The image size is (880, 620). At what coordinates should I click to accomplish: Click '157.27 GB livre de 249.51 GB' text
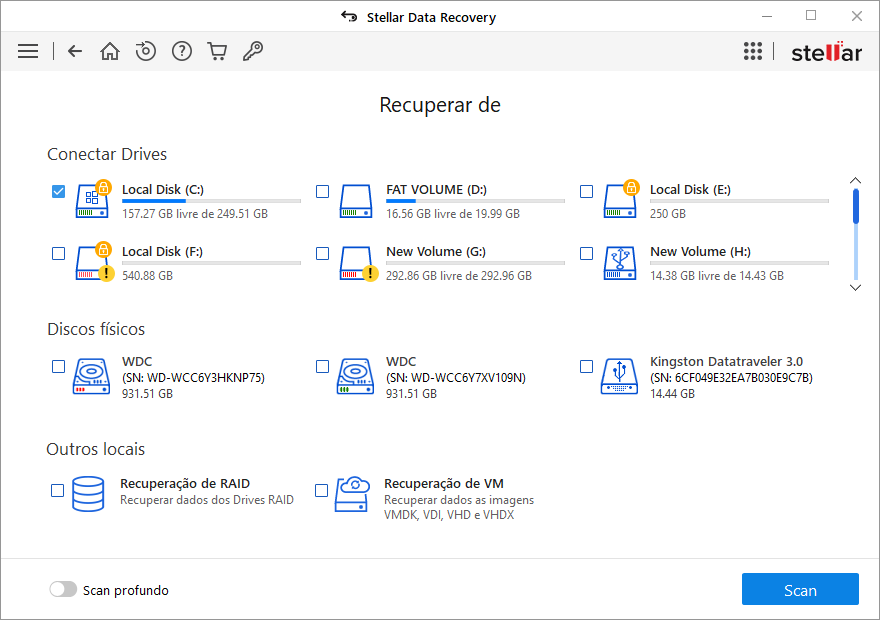(195, 214)
